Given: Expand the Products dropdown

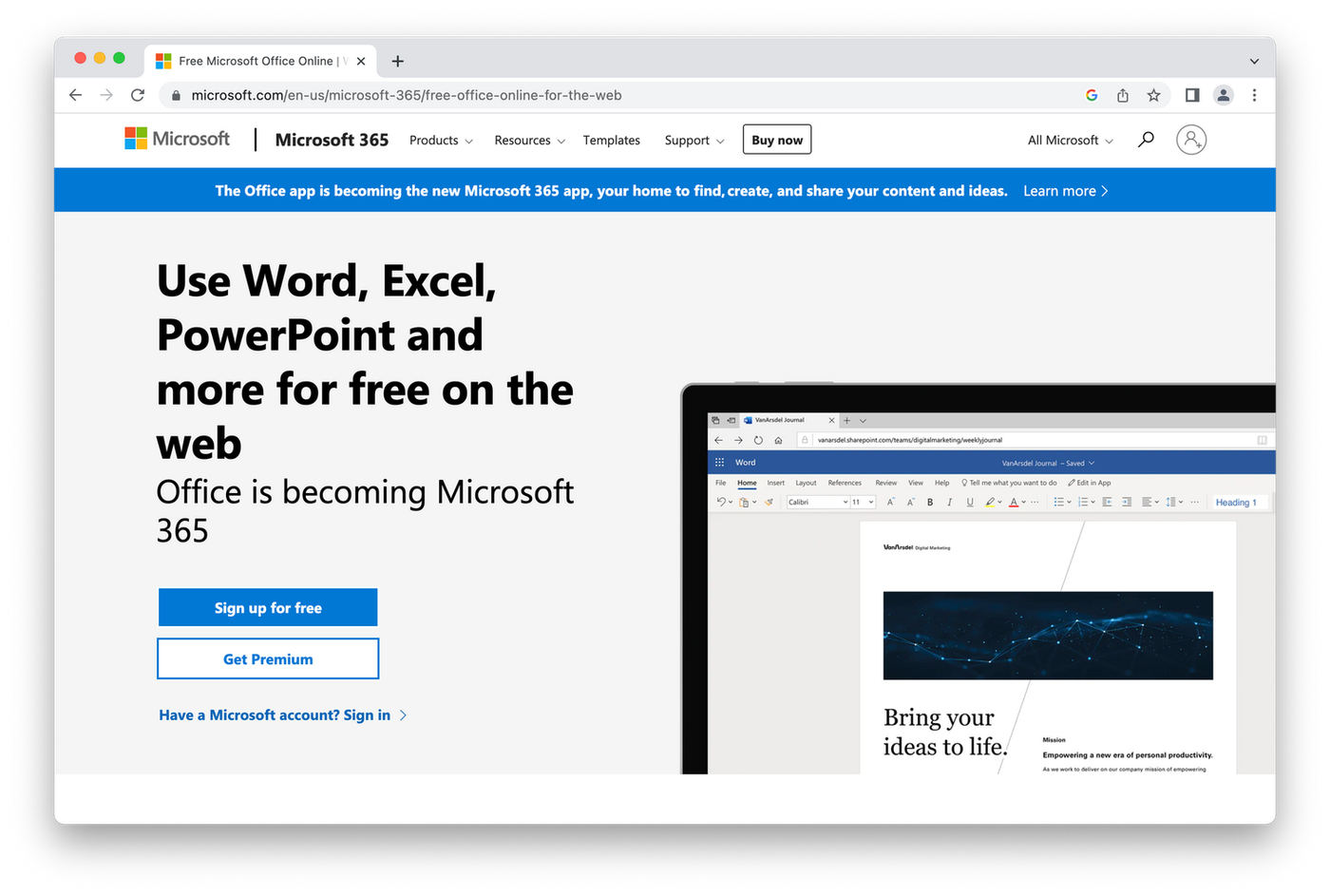Looking at the screenshot, I should pyautogui.click(x=440, y=140).
